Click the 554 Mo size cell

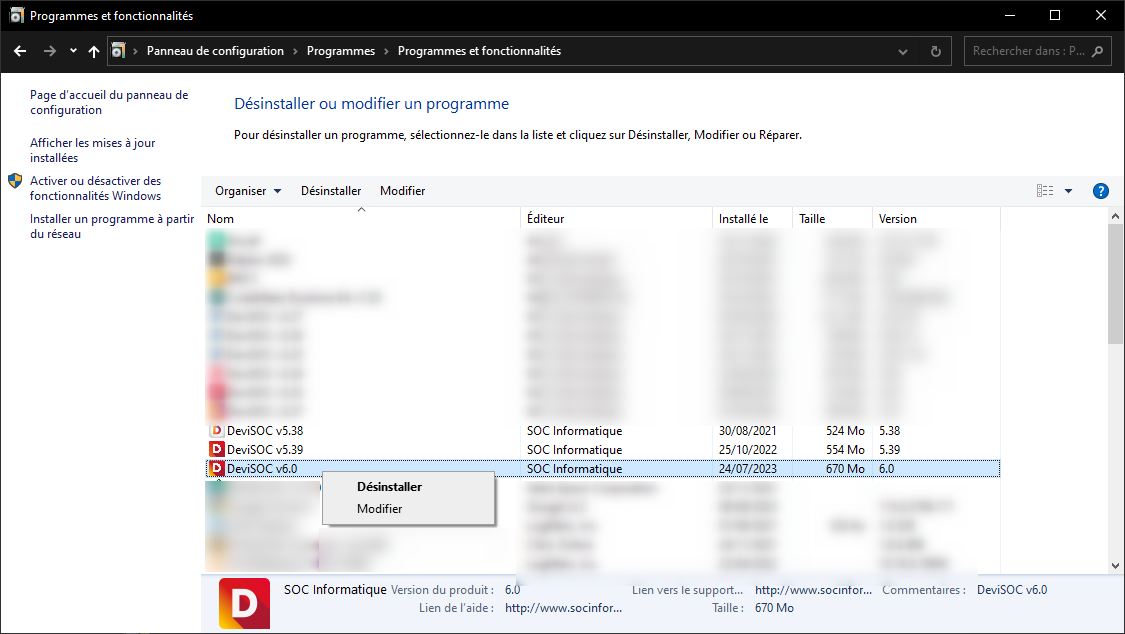pos(845,450)
